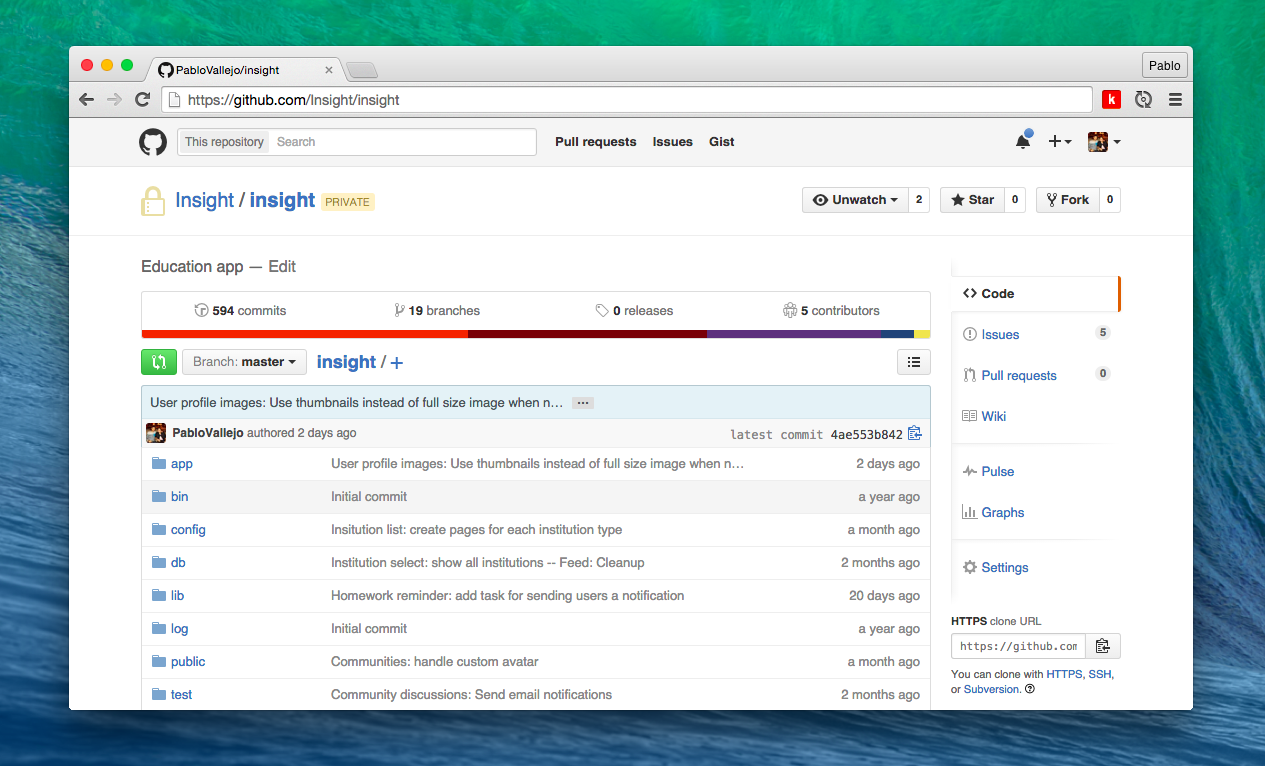Click the browser forward arrow

coord(114,99)
